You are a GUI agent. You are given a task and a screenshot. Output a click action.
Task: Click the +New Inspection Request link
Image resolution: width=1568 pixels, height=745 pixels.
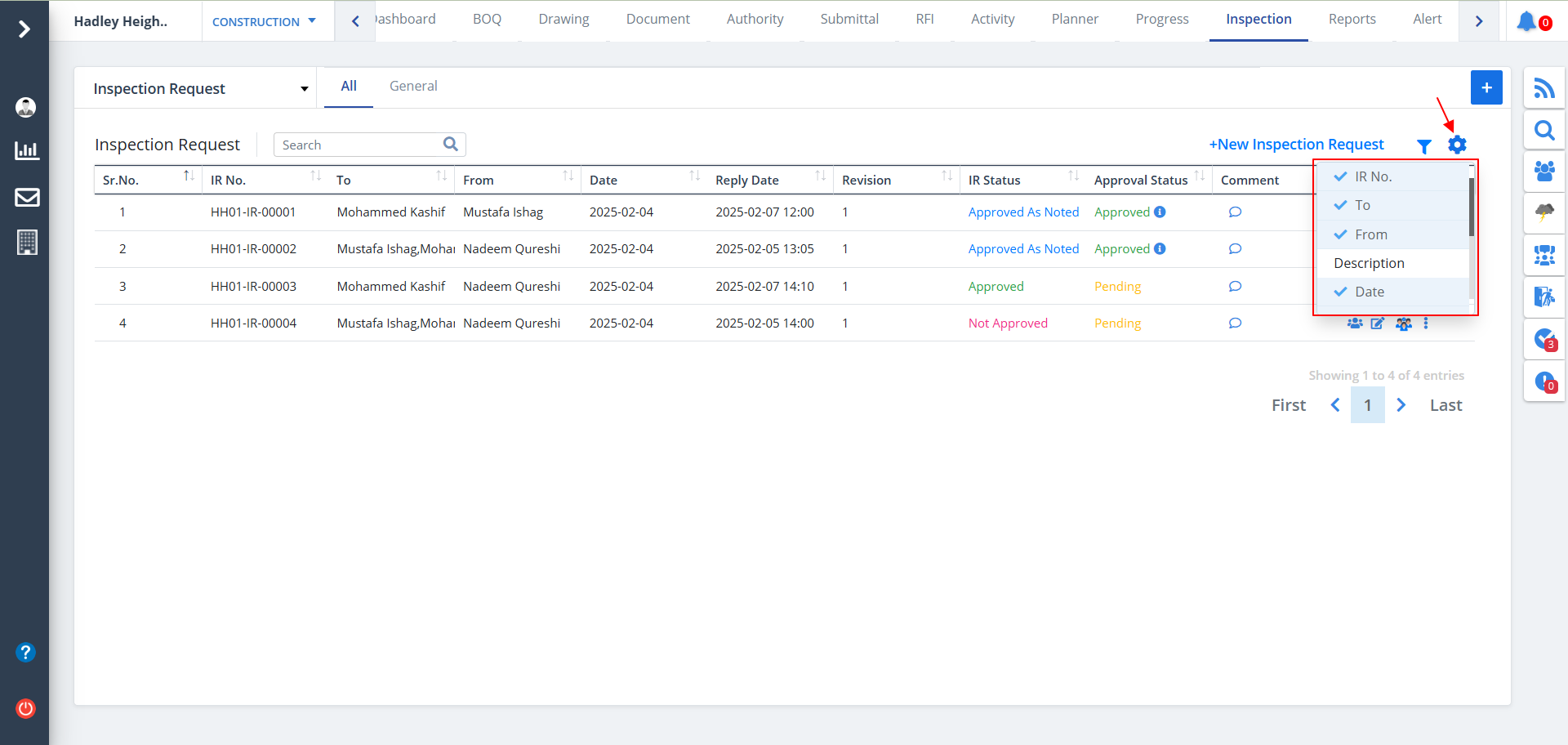tap(1296, 145)
